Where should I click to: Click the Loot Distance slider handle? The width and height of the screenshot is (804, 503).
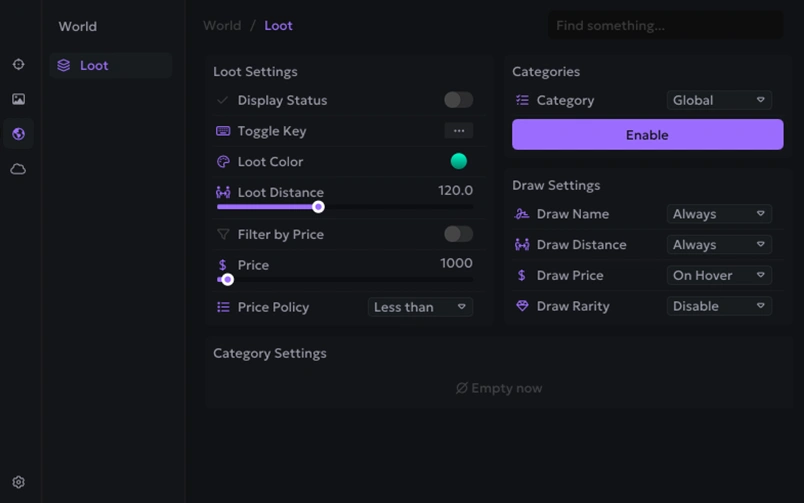click(318, 207)
